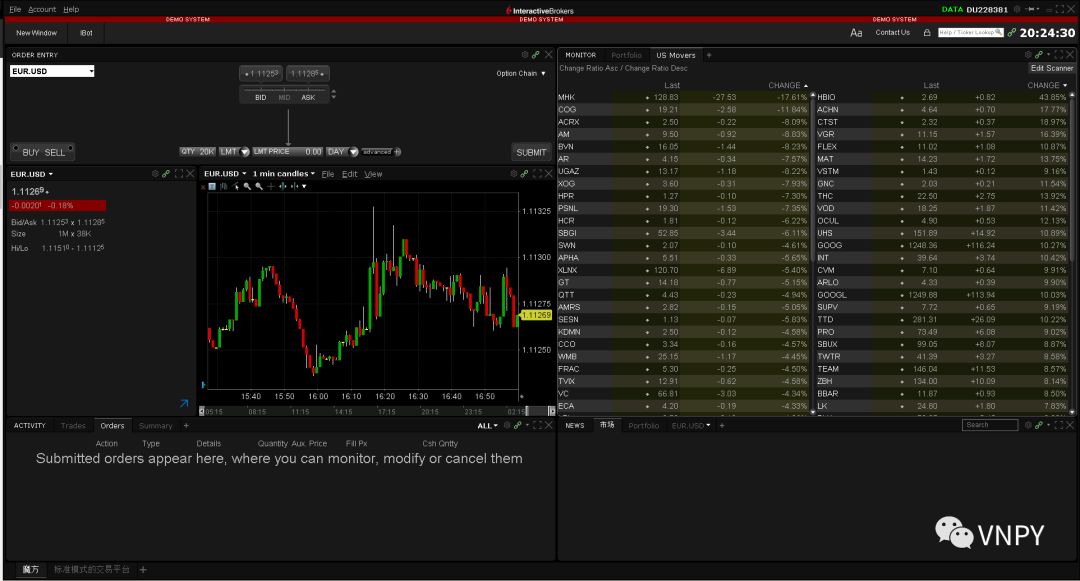The width and height of the screenshot is (1080, 581).
Task: Focus the Help / Ticker Lookup field
Action: [x=970, y=32]
